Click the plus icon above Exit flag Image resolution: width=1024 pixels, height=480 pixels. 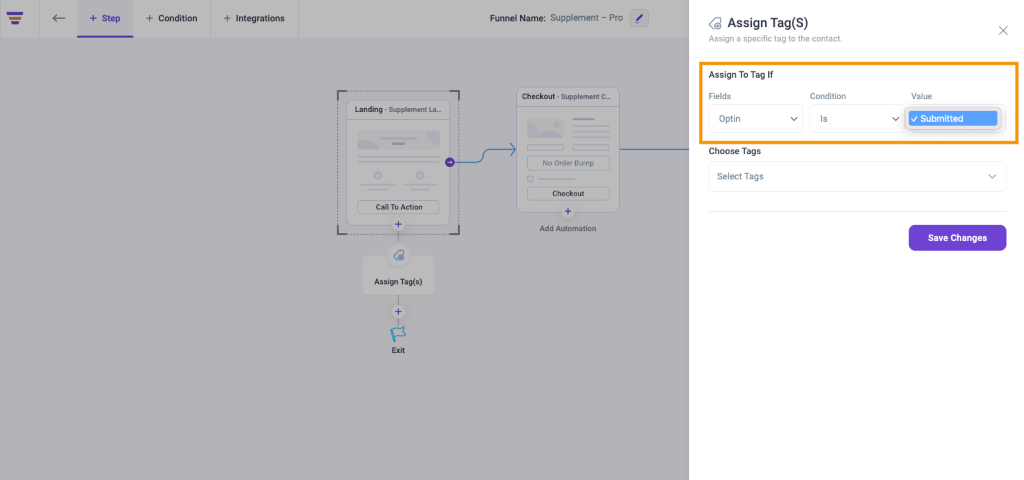coord(398,312)
